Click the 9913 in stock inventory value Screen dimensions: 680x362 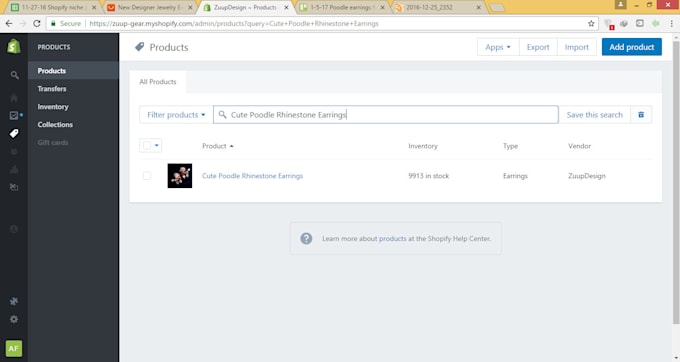pyautogui.click(x=428, y=176)
